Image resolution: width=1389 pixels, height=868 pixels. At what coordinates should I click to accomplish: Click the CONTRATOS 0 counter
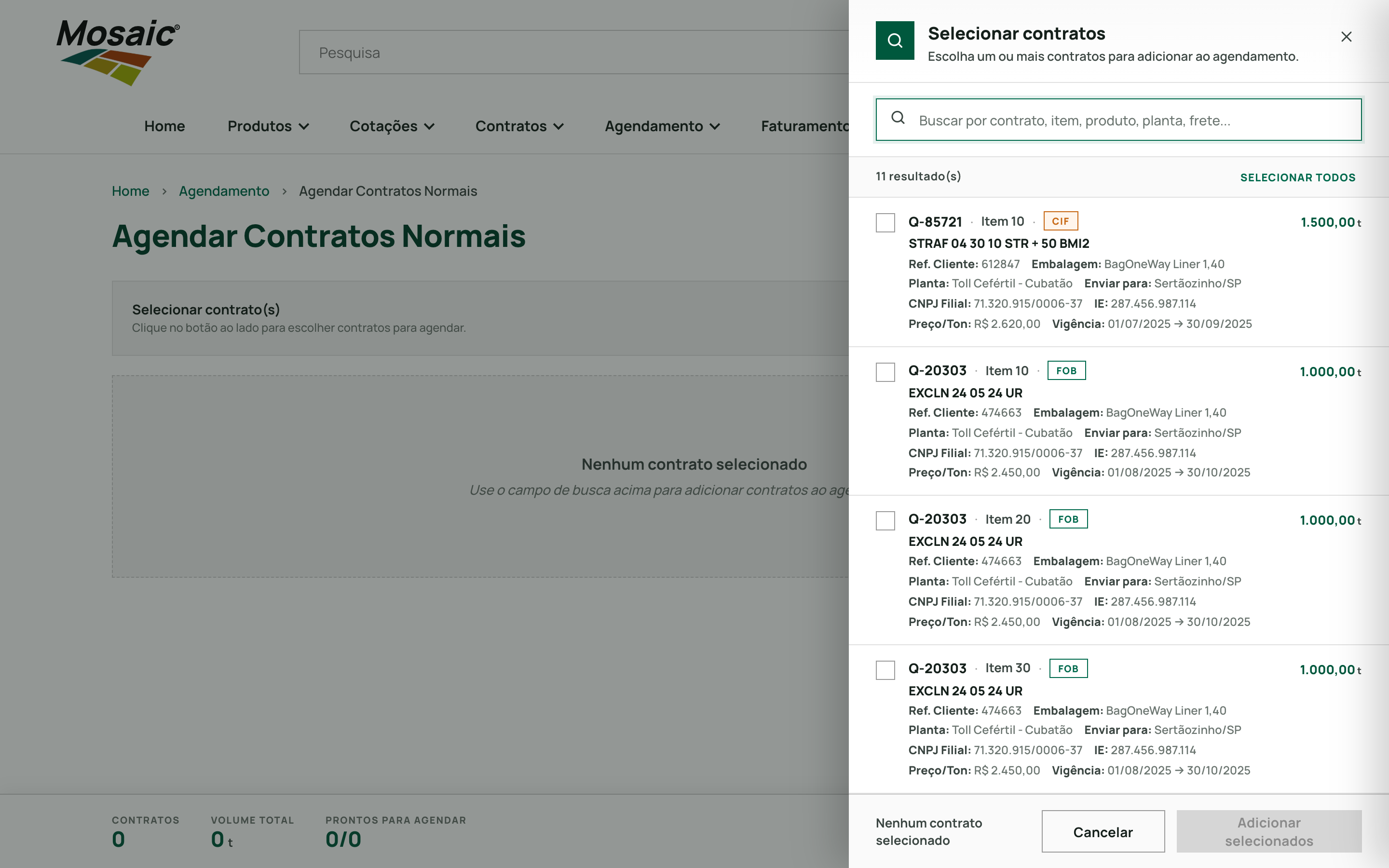point(118,839)
